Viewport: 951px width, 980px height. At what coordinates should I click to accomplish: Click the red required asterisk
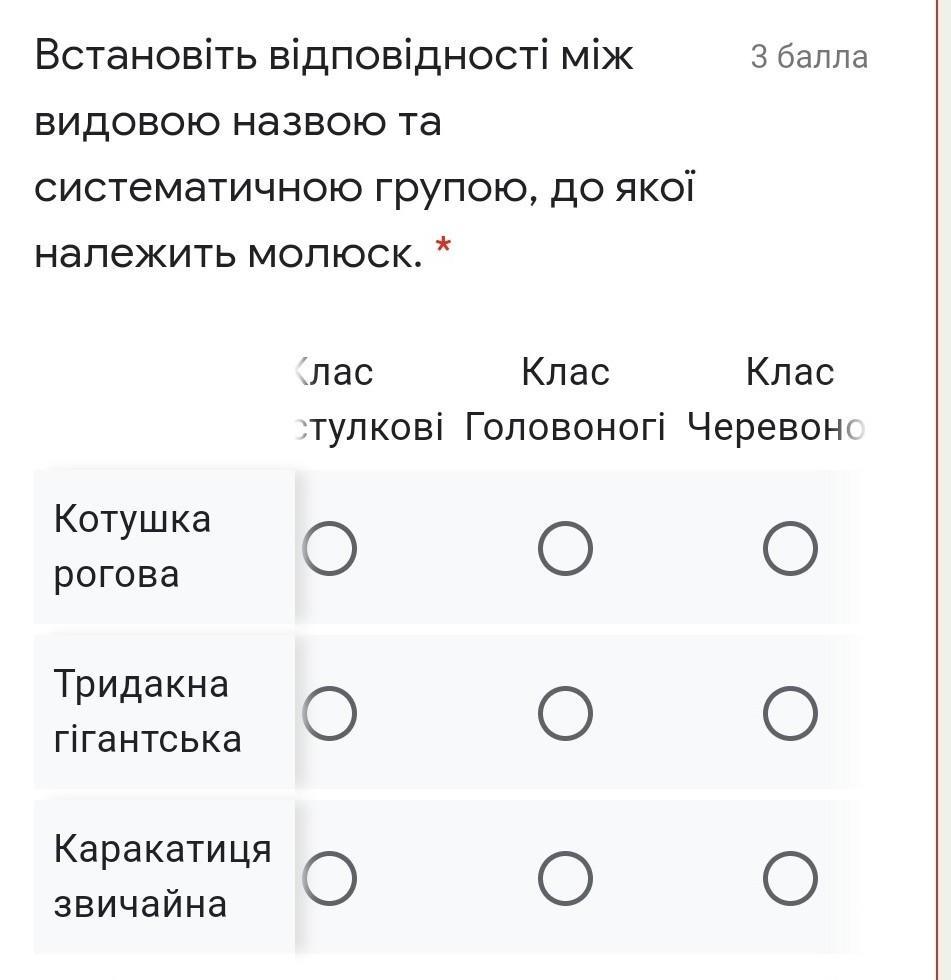(443, 246)
